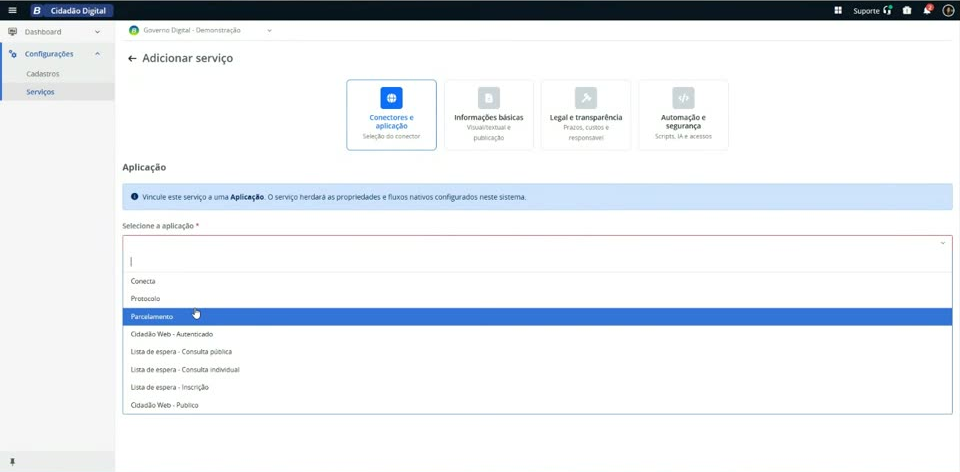Image resolution: width=960 pixels, height=472 pixels.
Task: Click the Legal e transparência gavel icon
Action: [x=586, y=98]
